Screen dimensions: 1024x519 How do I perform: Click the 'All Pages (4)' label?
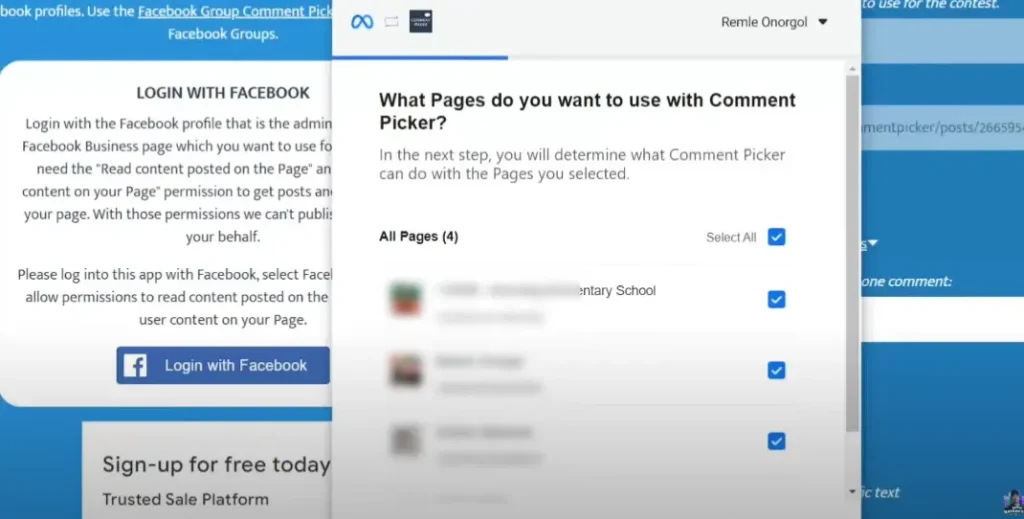(419, 236)
